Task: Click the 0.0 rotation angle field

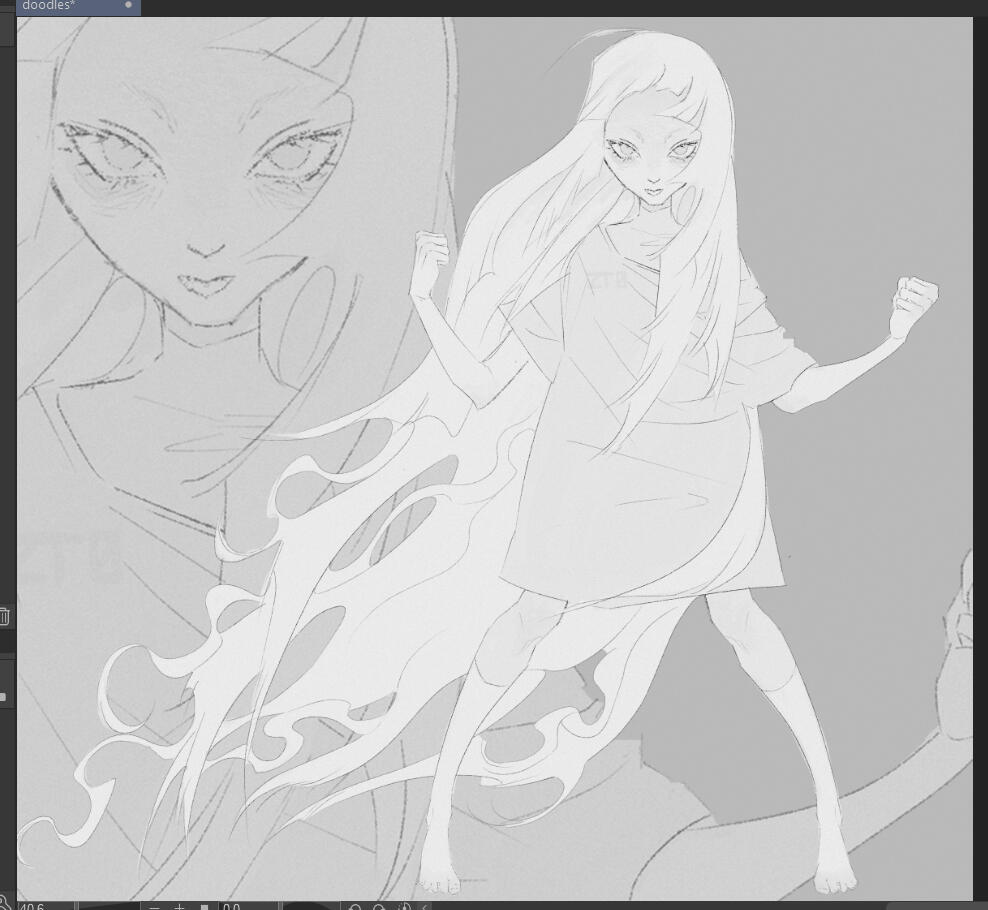Action: (x=231, y=907)
